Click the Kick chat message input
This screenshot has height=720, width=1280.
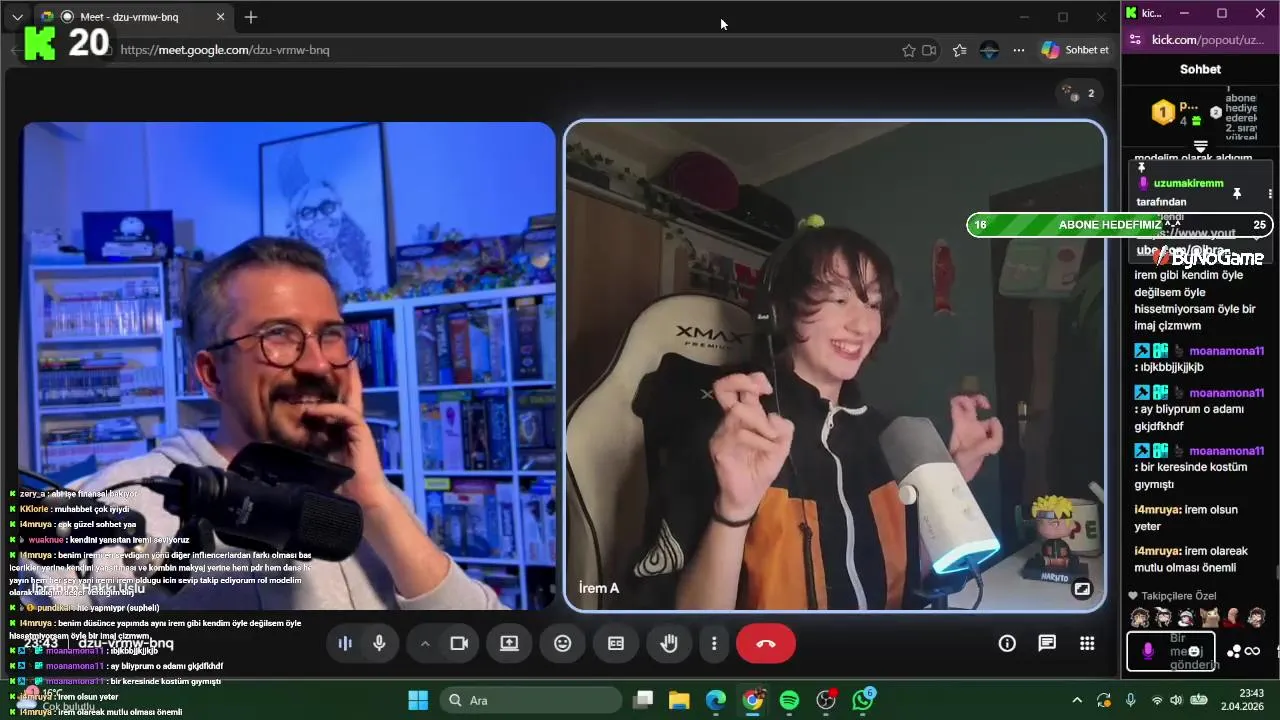[x=1171, y=651]
